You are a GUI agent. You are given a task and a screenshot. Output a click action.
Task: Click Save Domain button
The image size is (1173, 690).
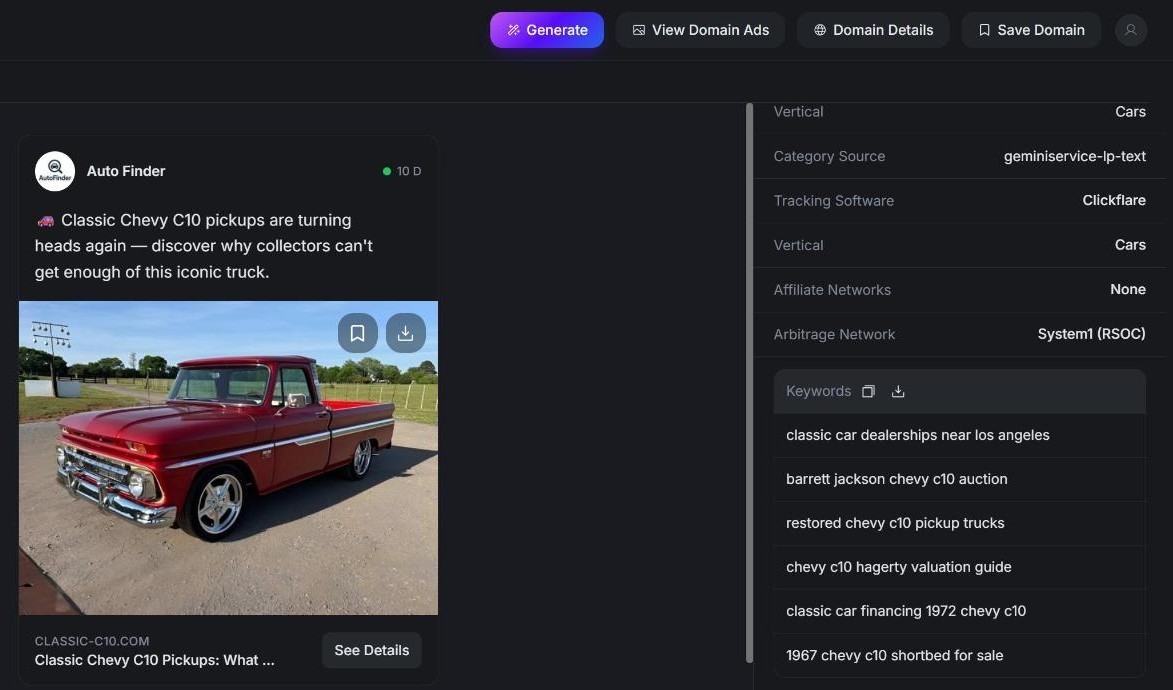point(1031,30)
